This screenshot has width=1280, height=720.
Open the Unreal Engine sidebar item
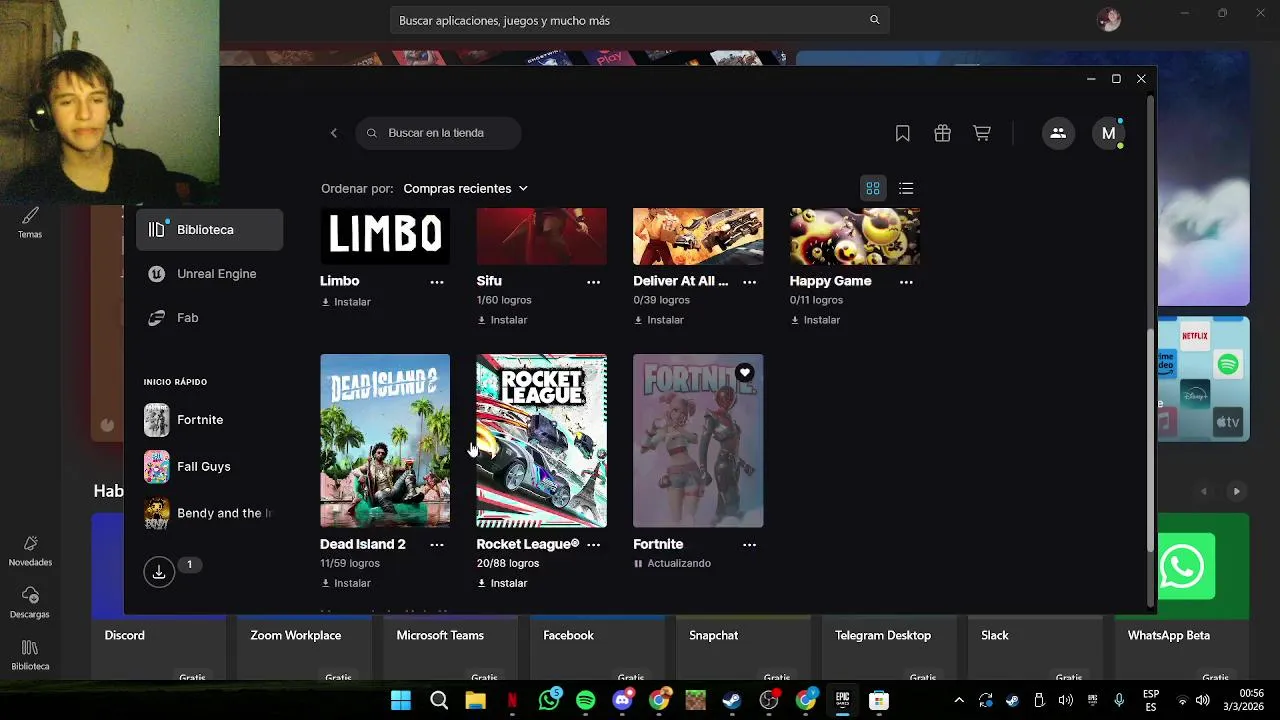pyautogui.click(x=209, y=274)
